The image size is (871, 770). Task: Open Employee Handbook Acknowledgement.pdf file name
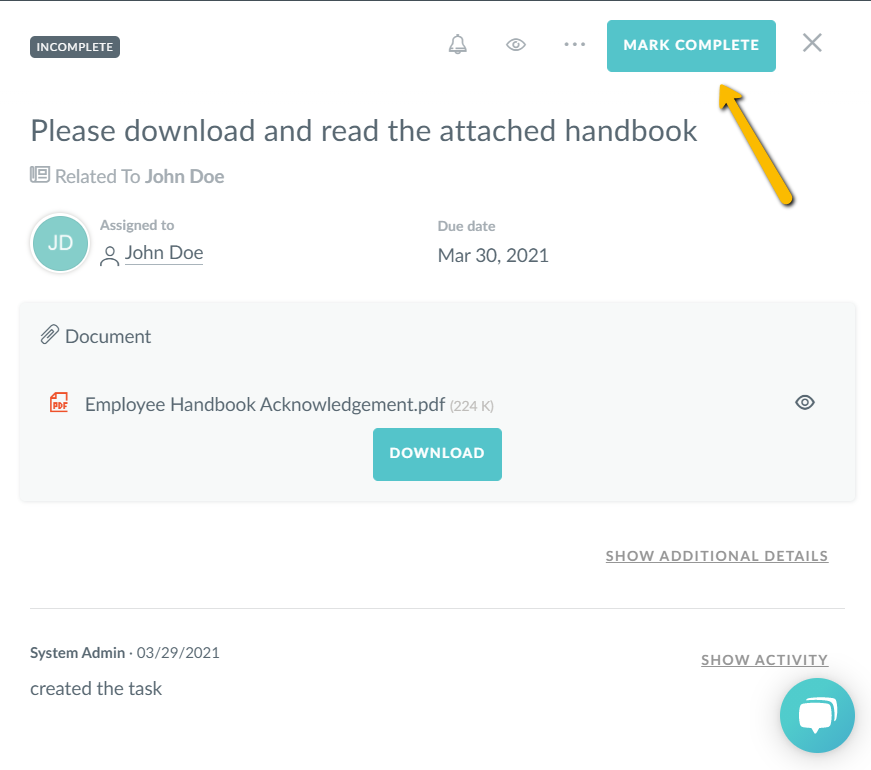coord(265,405)
